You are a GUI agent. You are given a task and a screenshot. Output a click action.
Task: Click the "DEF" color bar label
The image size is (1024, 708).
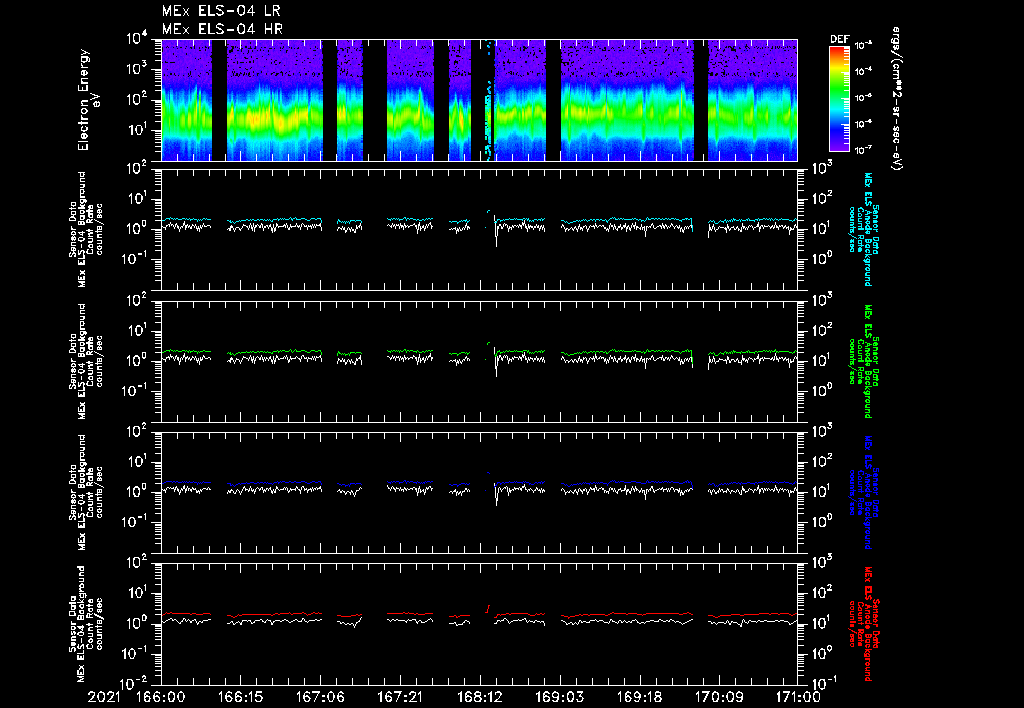click(839, 39)
